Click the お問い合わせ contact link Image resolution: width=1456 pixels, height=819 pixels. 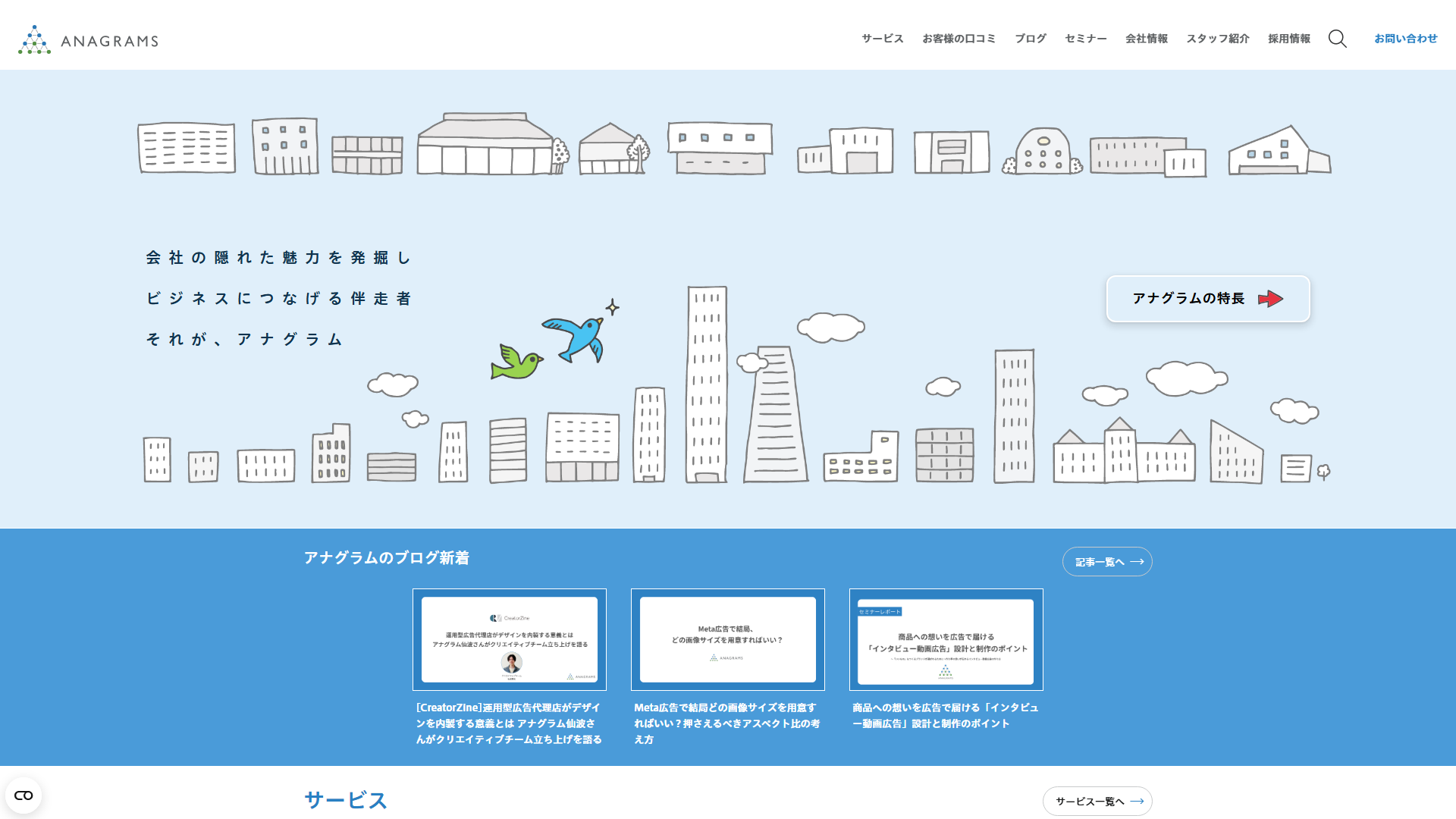pyautogui.click(x=1405, y=39)
